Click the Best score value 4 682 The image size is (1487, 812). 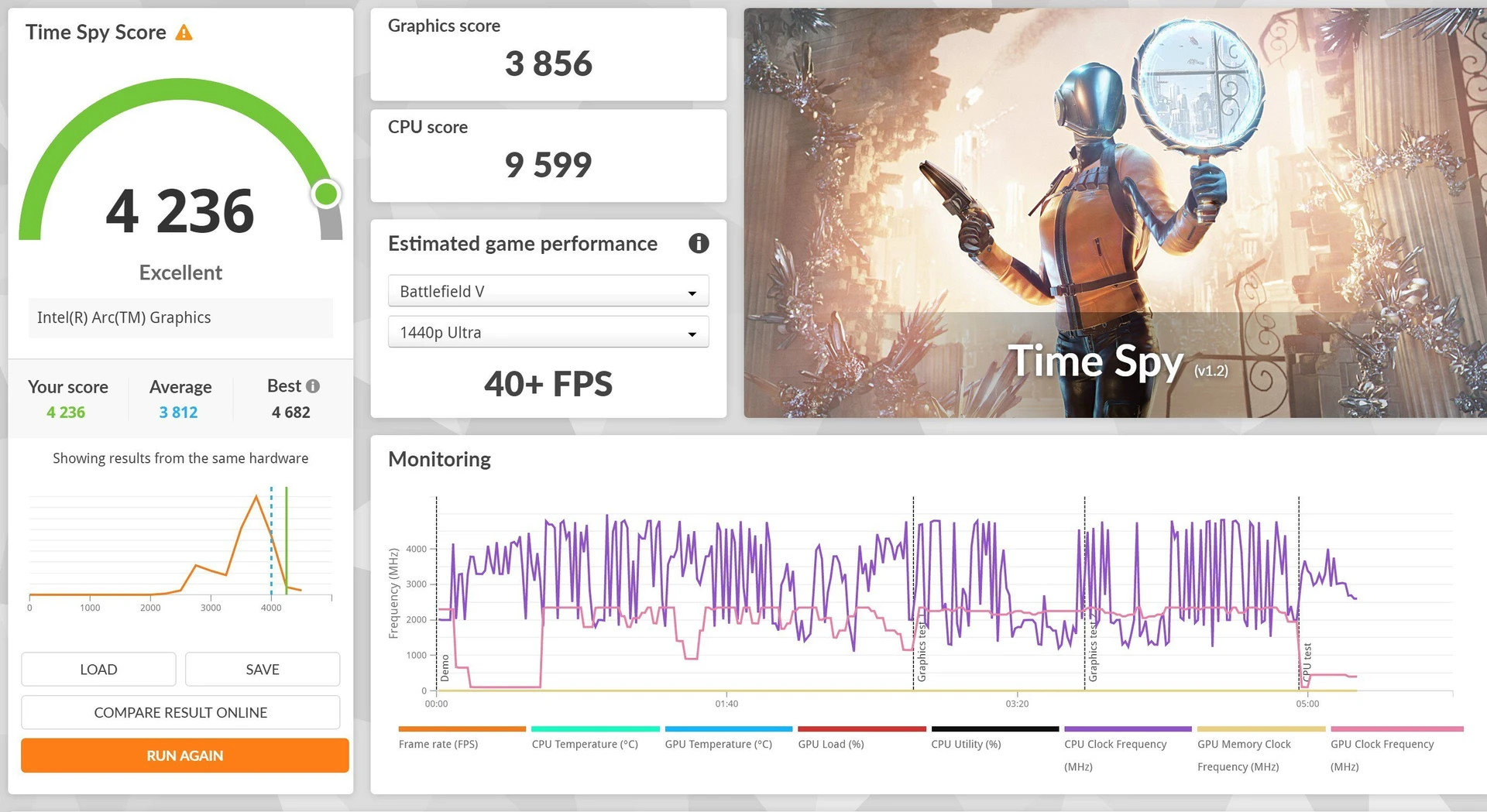click(x=290, y=413)
